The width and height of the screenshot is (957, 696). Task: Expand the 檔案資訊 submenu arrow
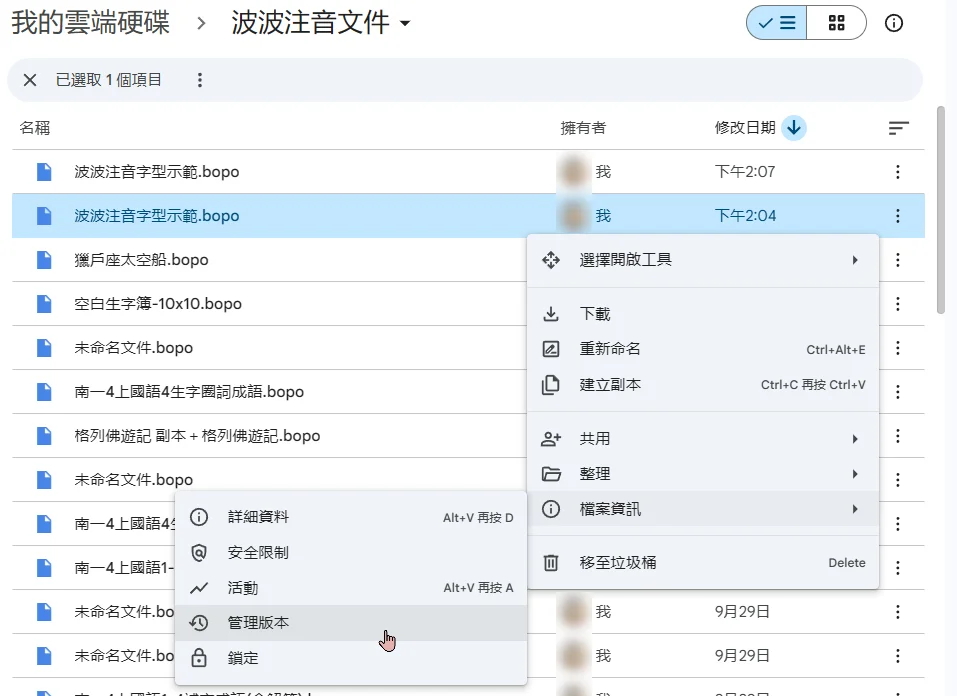coord(855,509)
